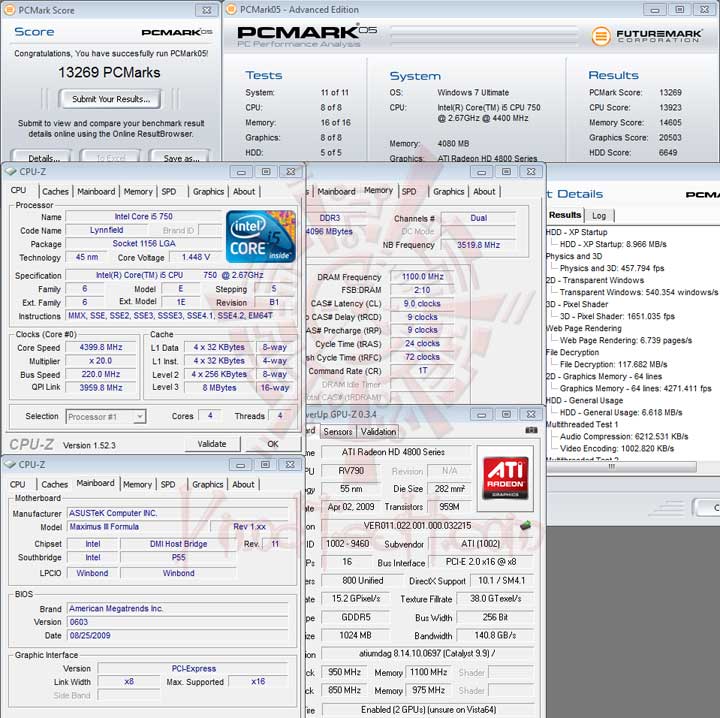Select Multithreaded Test 1 tree node
The image size is (720, 718).
click(582, 424)
